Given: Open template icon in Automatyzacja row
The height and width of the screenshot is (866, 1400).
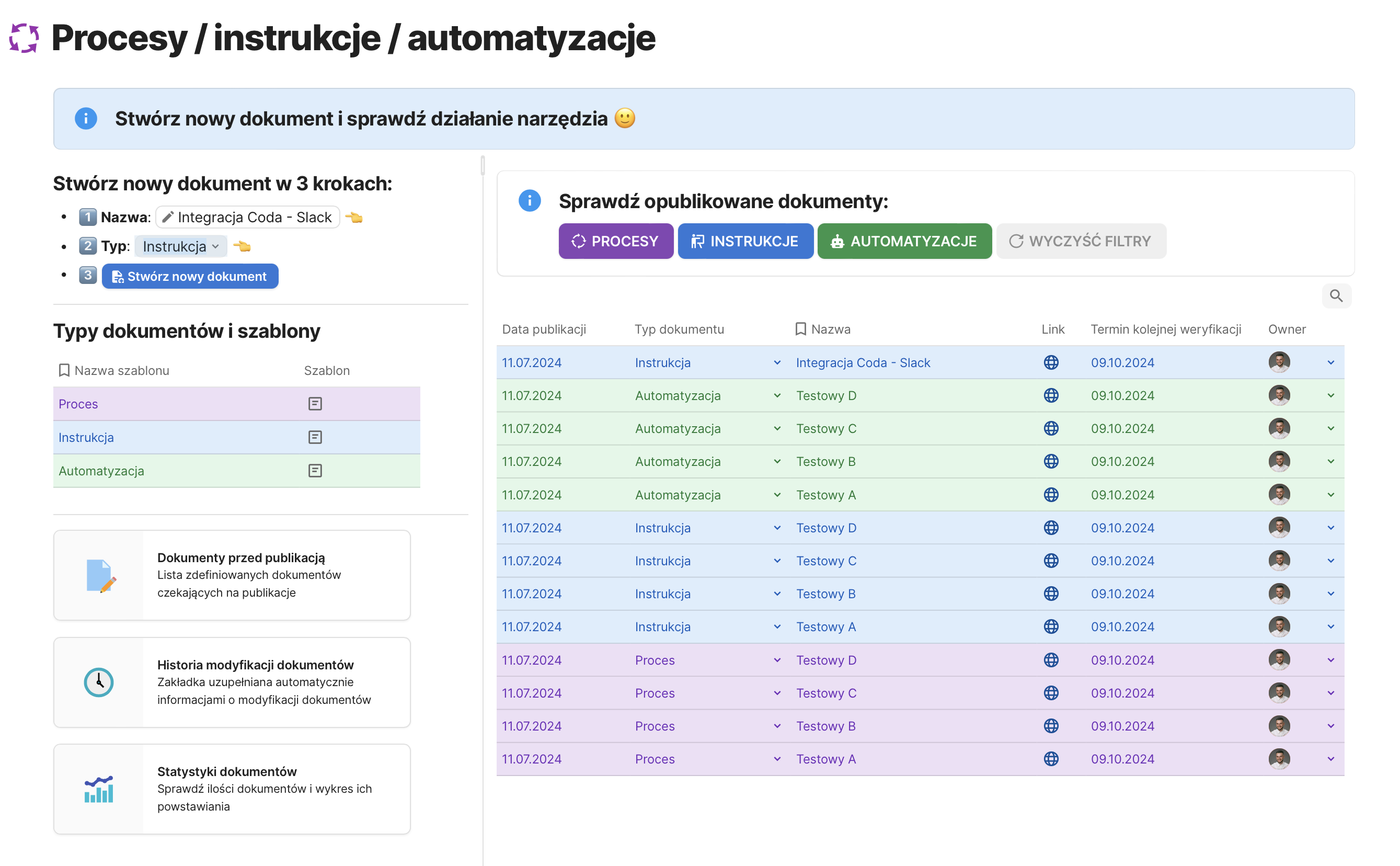Looking at the screenshot, I should tap(315, 471).
